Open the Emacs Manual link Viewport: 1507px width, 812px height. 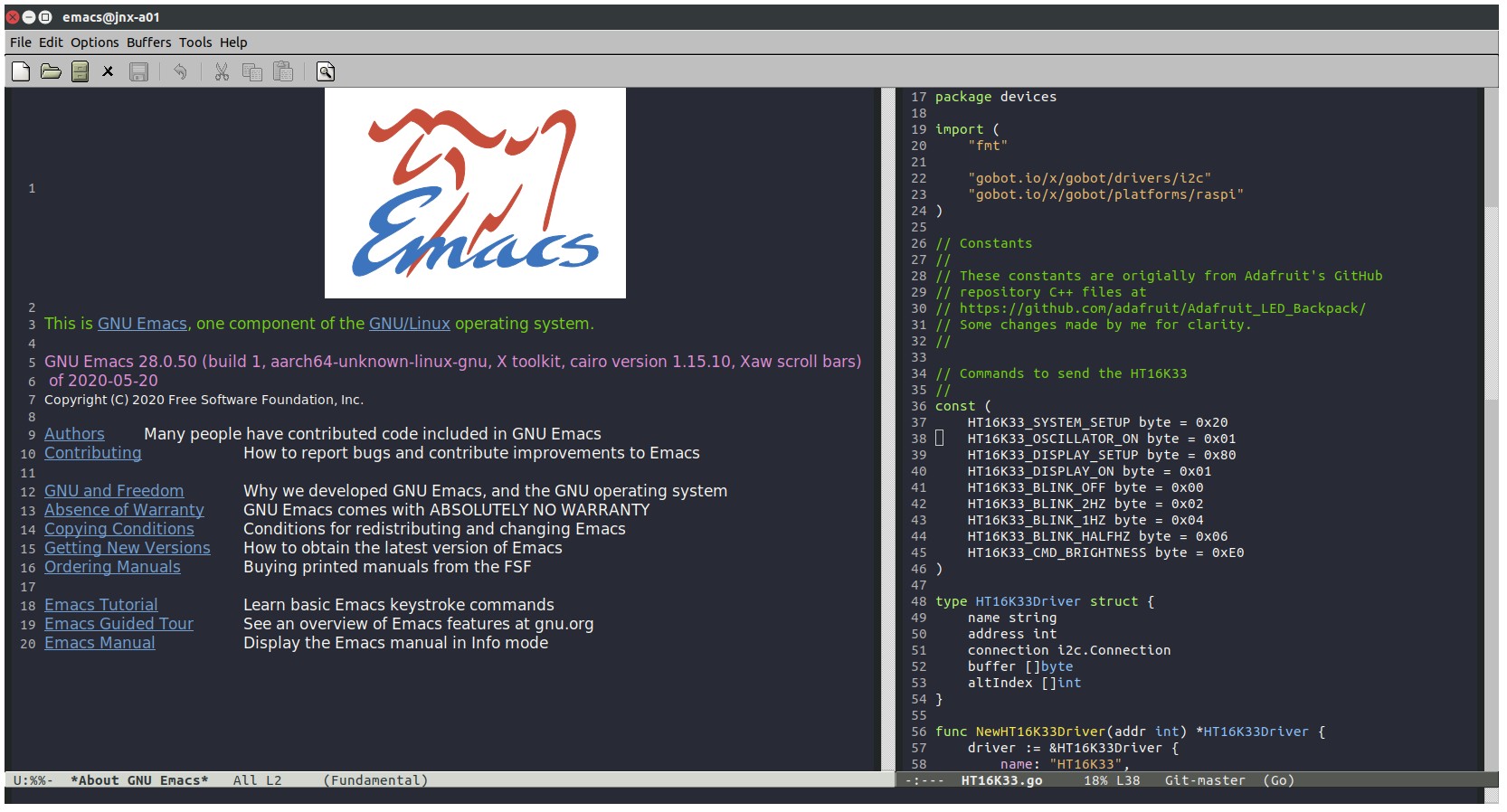click(100, 643)
